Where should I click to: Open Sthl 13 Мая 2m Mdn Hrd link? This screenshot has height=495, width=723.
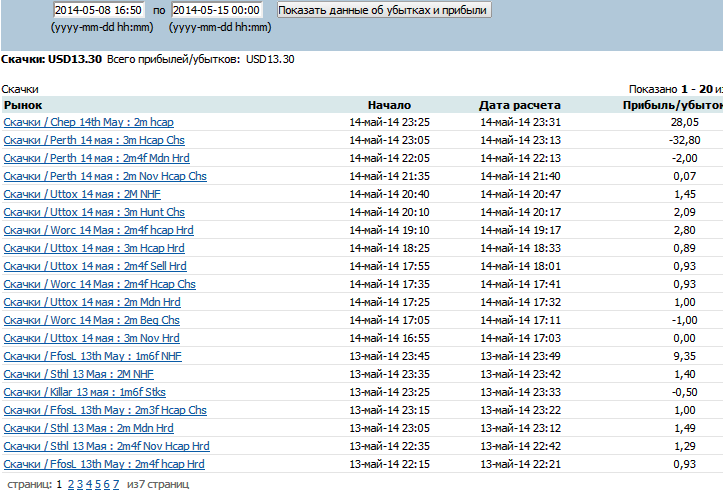[x=89, y=428]
